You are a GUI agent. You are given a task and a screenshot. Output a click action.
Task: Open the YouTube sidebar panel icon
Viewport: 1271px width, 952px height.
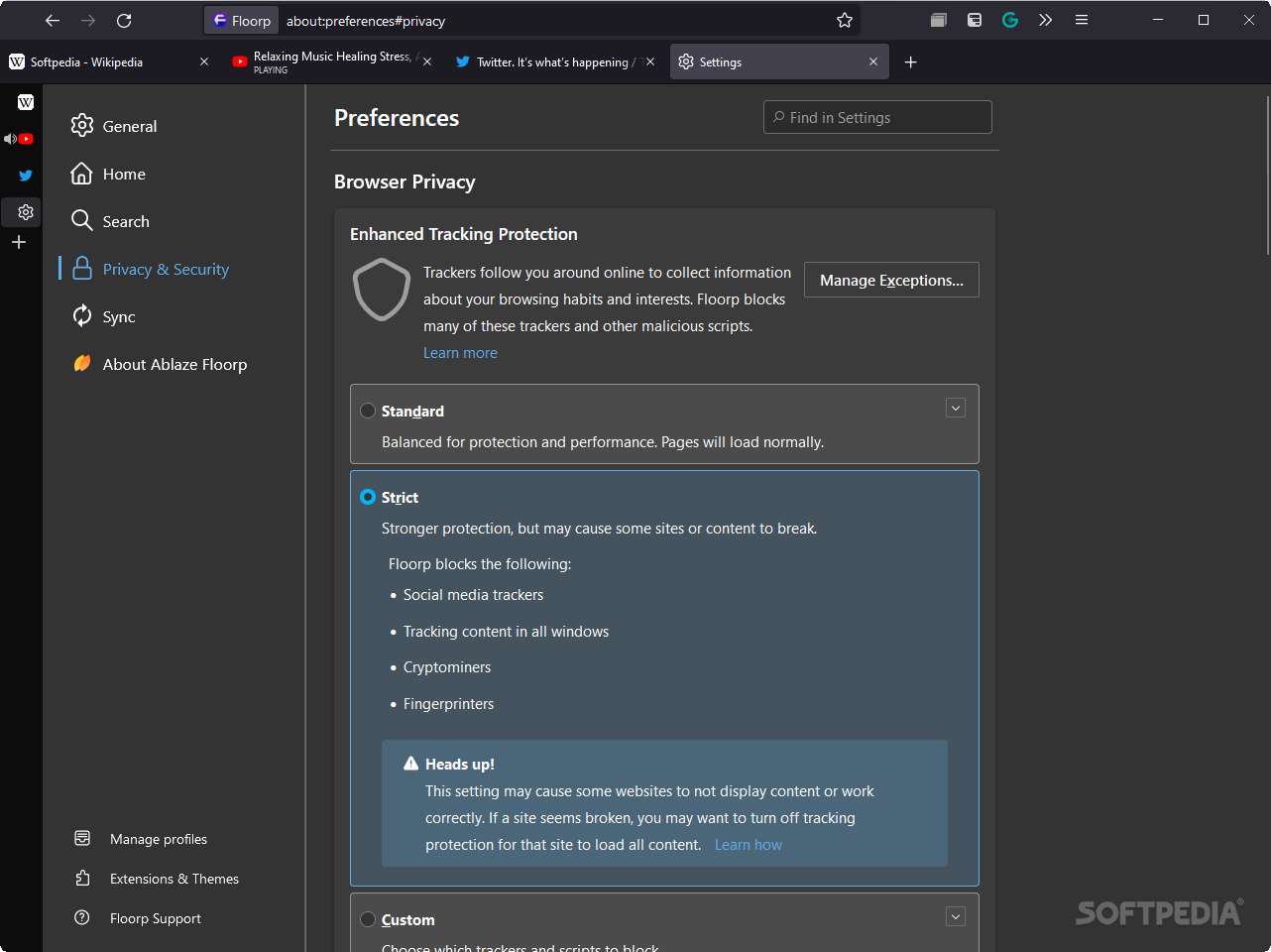click(26, 139)
